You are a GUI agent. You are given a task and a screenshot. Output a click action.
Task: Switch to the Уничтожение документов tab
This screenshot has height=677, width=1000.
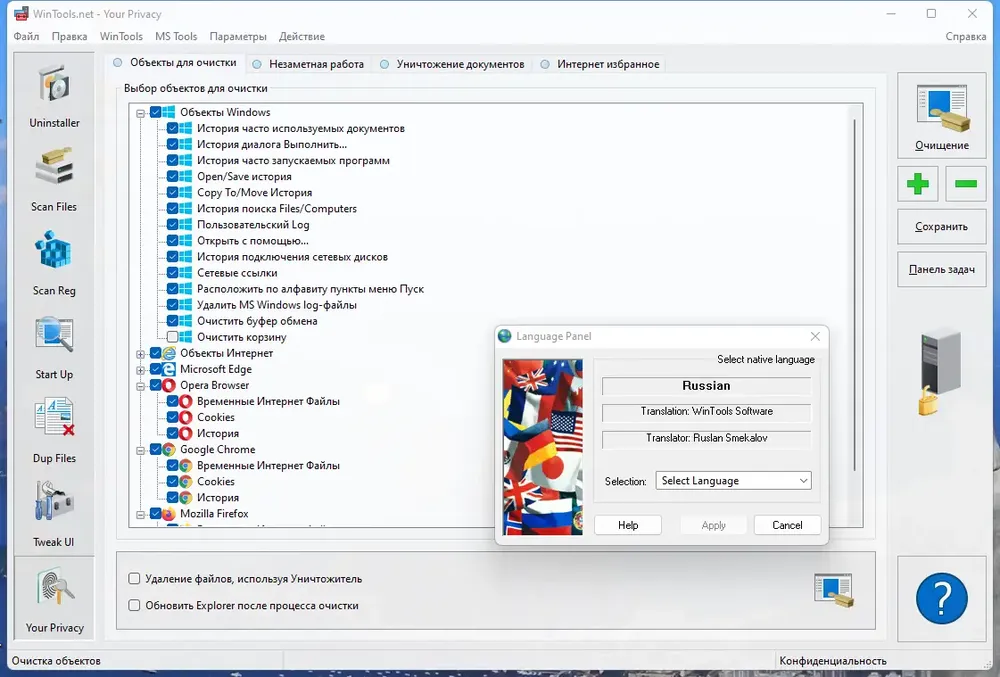tap(459, 64)
